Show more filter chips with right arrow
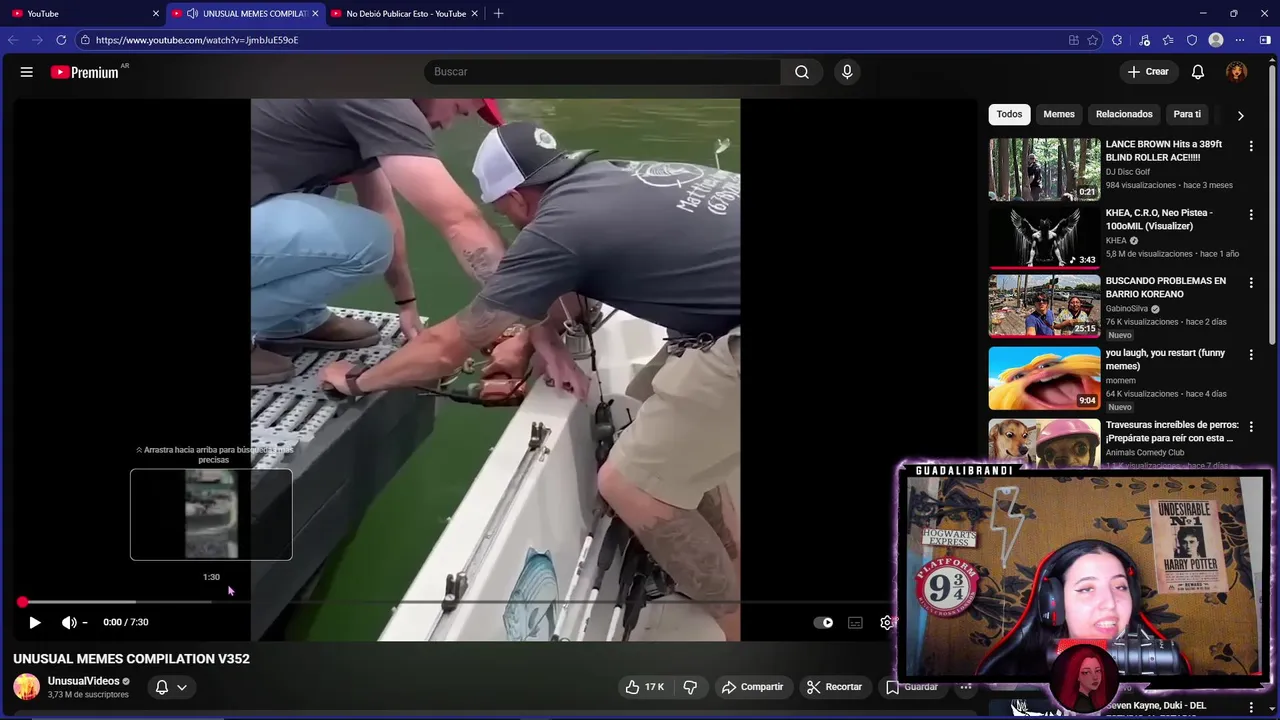This screenshot has width=1280, height=720. tap(1240, 115)
